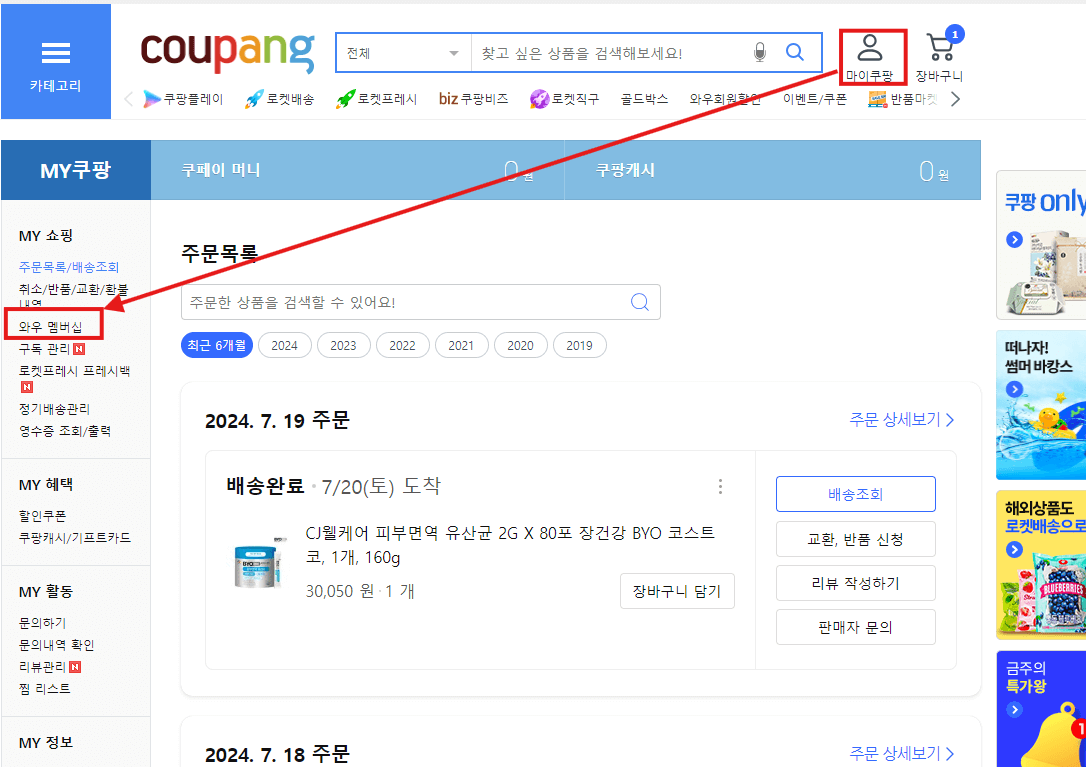Screen dimensions: 1086x767
Task: Open 금주의 특가왕 banner arrow
Action: pyautogui.click(x=1015, y=709)
